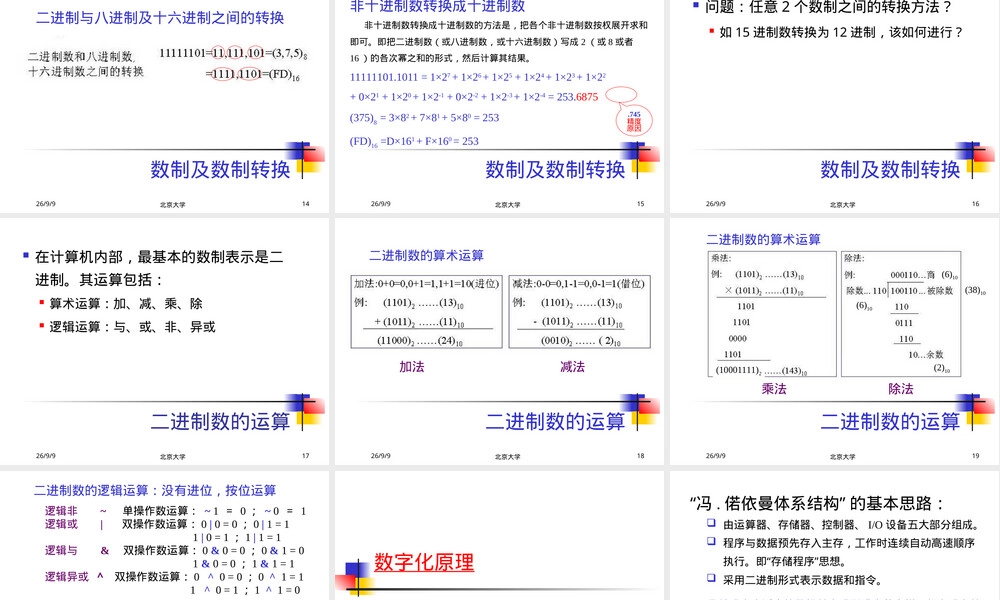Click bullet 由运算器、存储器、控制器、I/O 设备五大部分组成
This screenshot has width=1000, height=600.
(851, 525)
